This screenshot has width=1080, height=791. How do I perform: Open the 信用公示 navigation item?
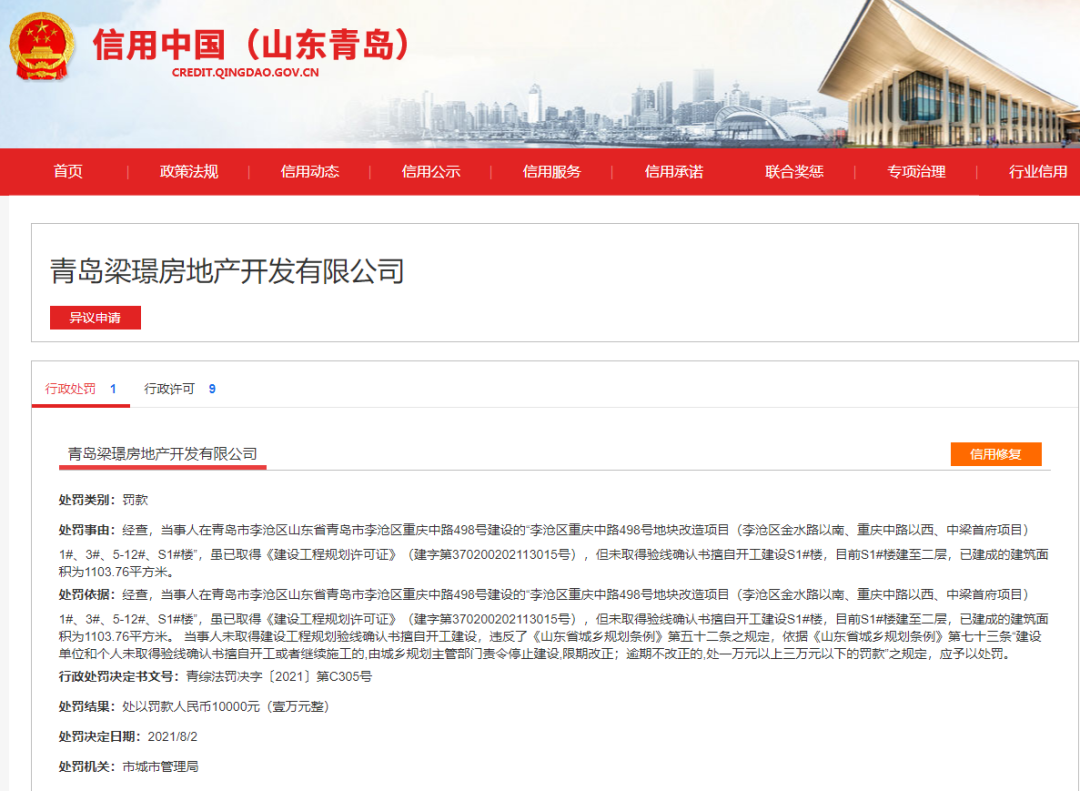(x=430, y=171)
